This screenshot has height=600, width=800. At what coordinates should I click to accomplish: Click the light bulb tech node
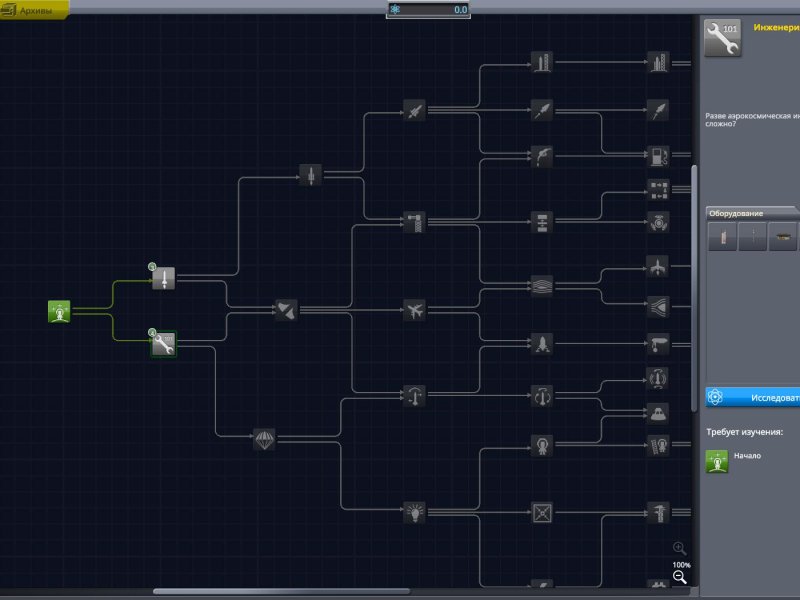(x=415, y=512)
